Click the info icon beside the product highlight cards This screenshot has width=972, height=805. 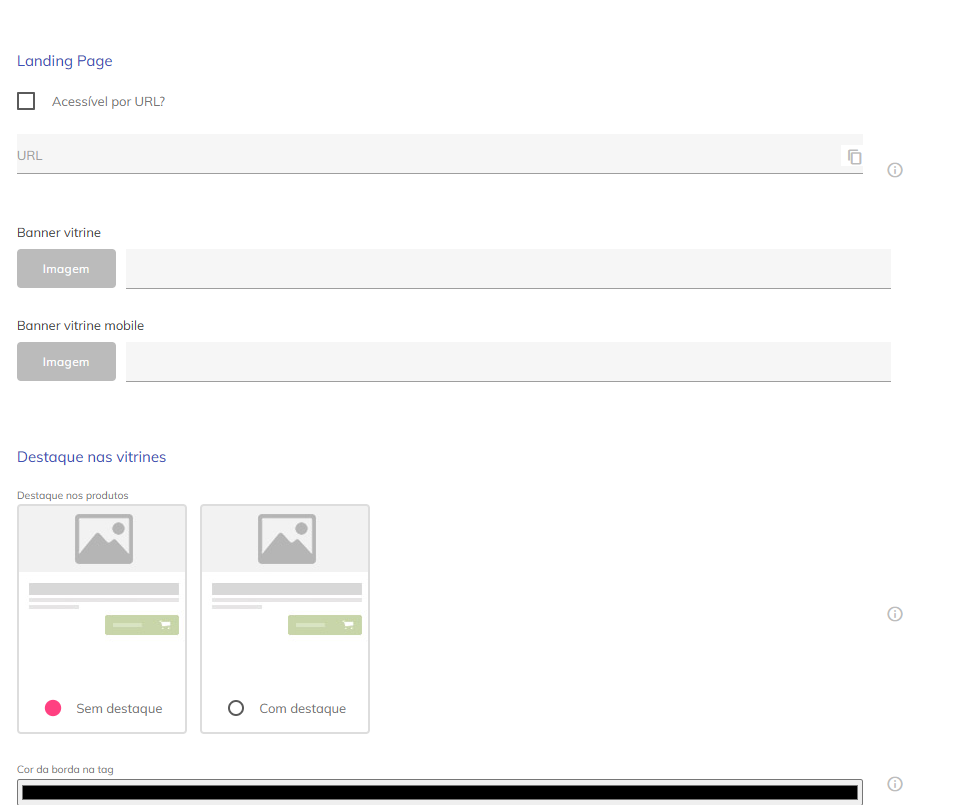click(x=895, y=614)
